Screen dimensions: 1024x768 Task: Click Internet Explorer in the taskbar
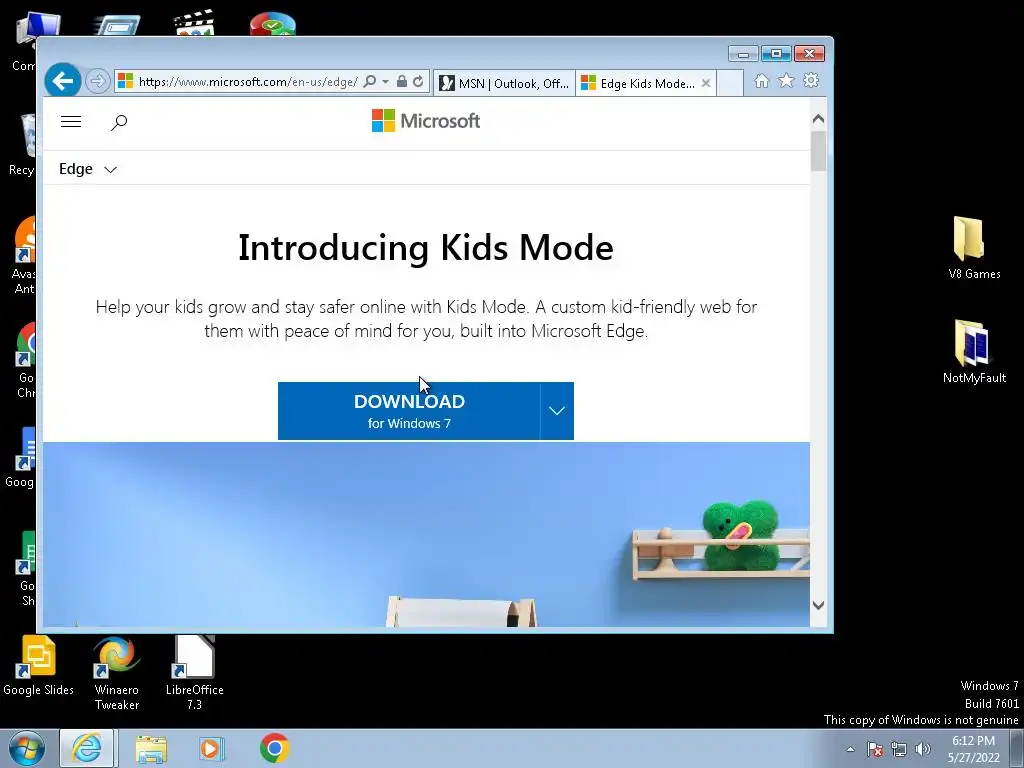[x=88, y=748]
